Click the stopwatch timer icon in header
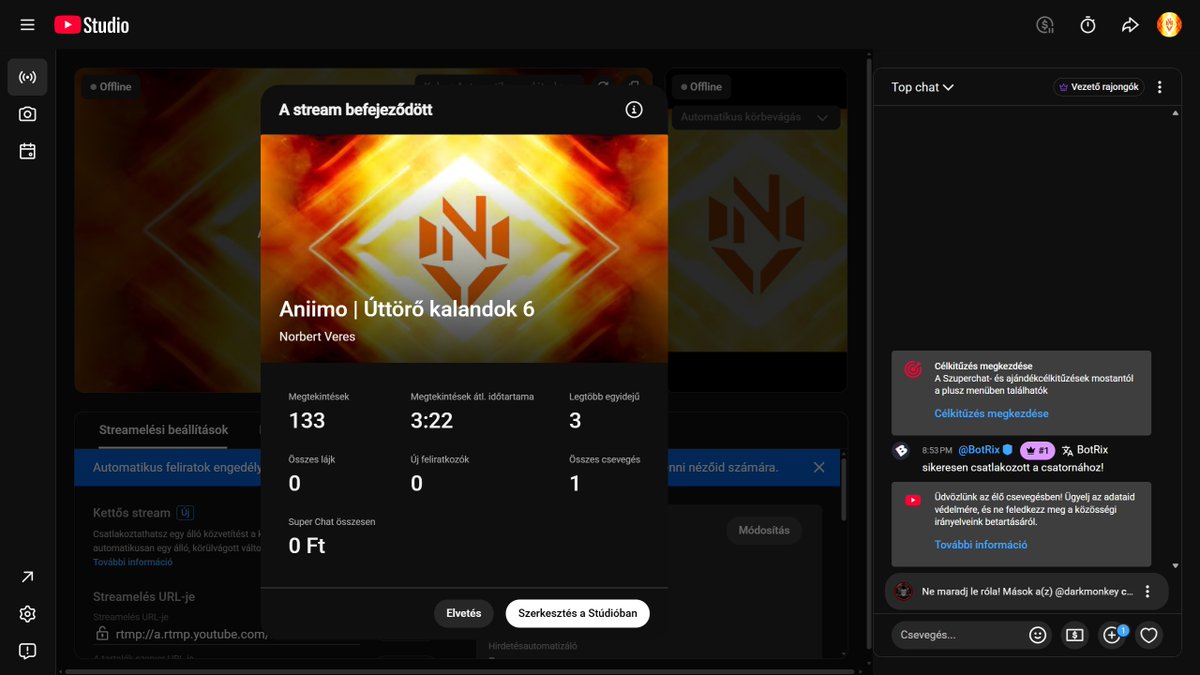The width and height of the screenshot is (1200, 675). point(1088,25)
